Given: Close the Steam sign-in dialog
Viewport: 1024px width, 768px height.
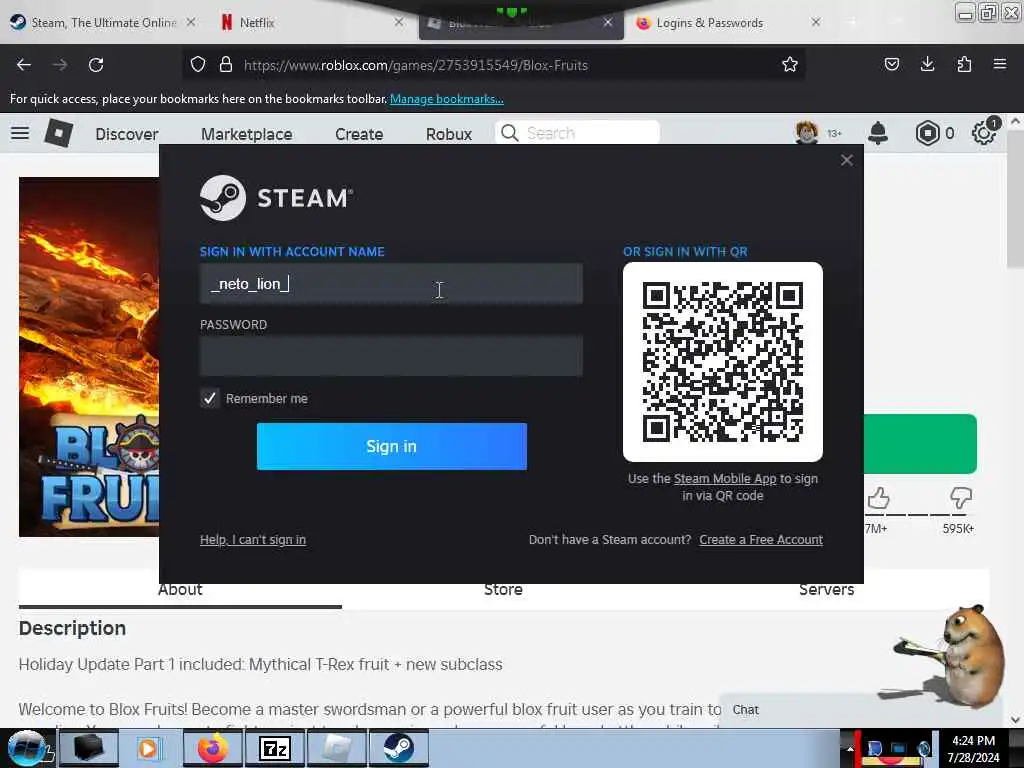Looking at the screenshot, I should pos(847,160).
